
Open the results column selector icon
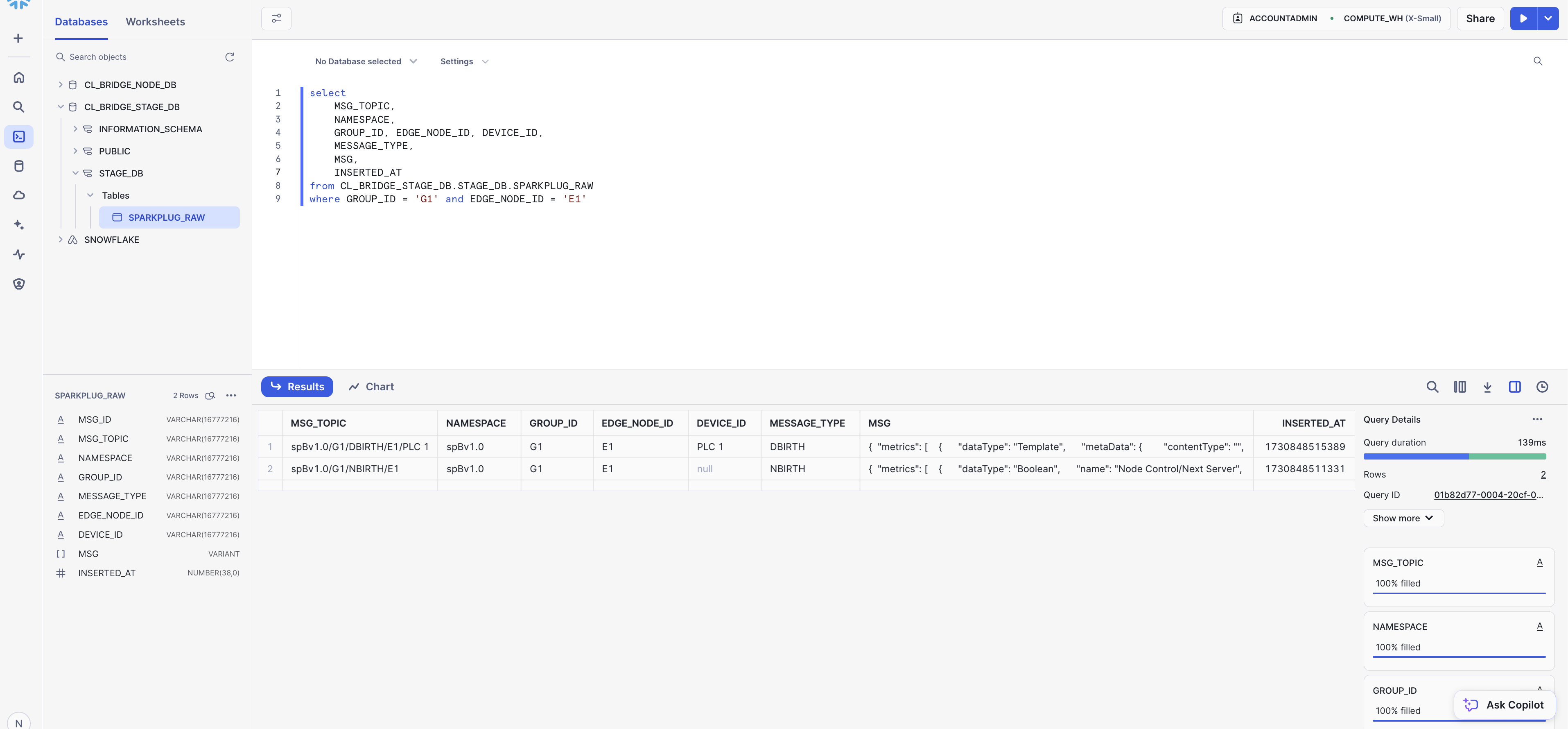click(x=1460, y=387)
